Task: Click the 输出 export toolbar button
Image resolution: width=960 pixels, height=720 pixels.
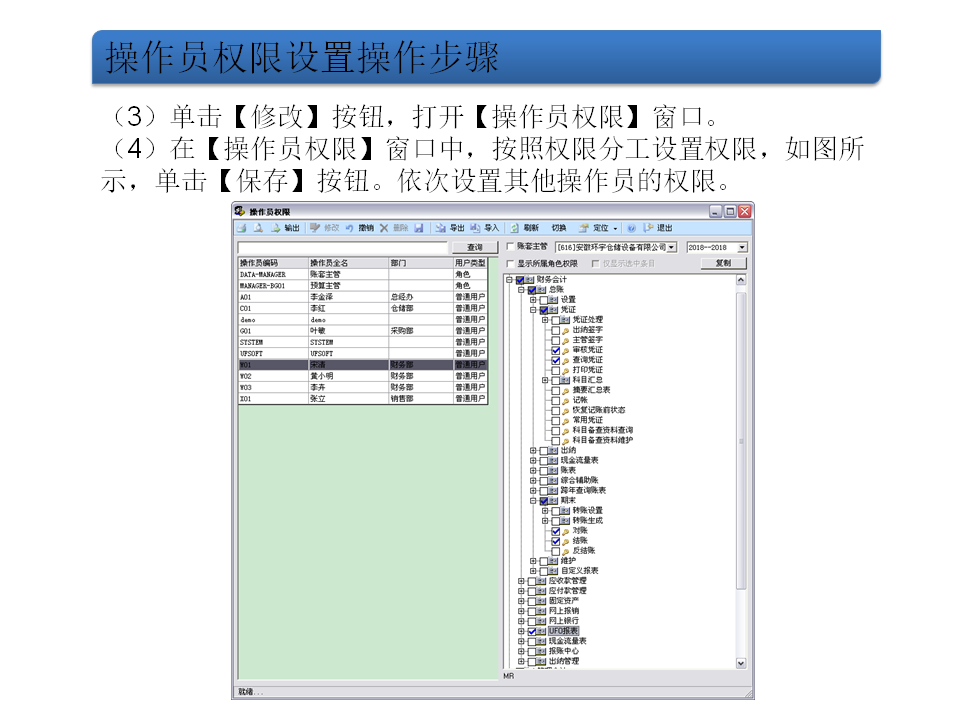Action: (286, 228)
